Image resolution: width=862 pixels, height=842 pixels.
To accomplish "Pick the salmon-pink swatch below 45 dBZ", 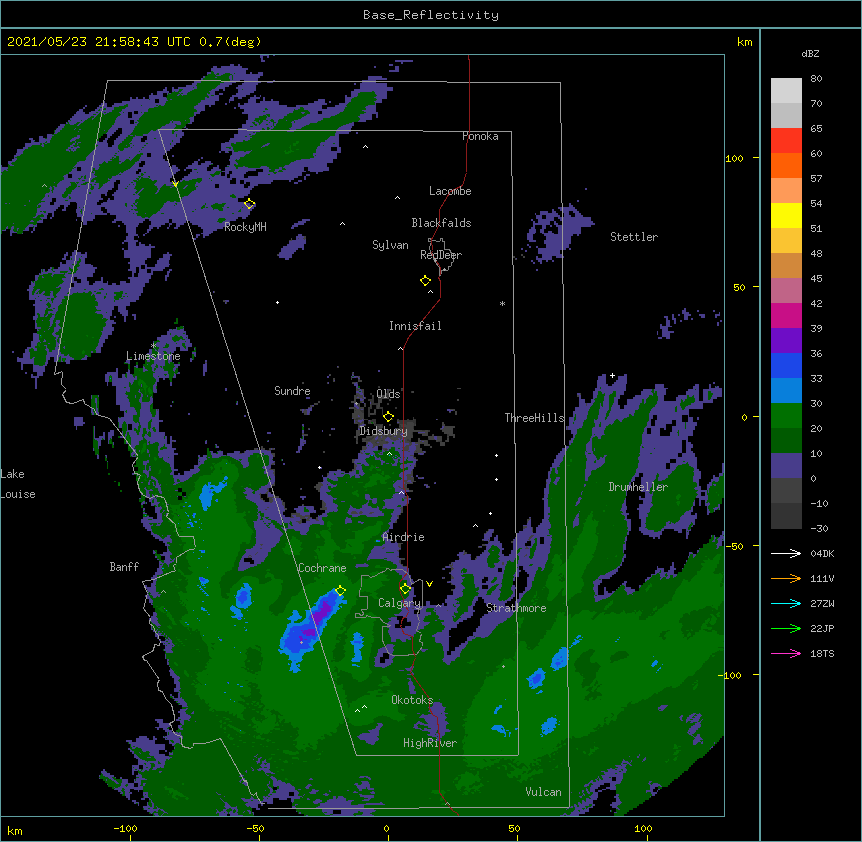I will pos(786,291).
